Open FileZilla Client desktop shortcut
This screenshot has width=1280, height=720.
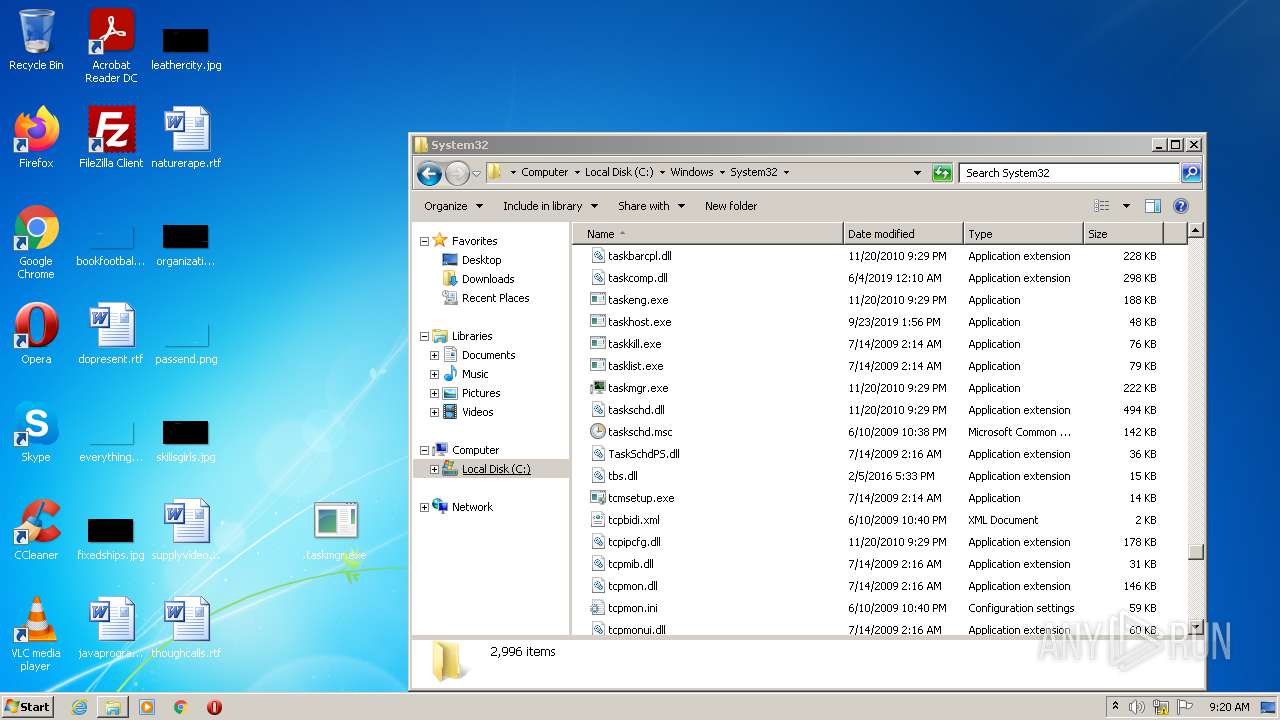pos(111,138)
